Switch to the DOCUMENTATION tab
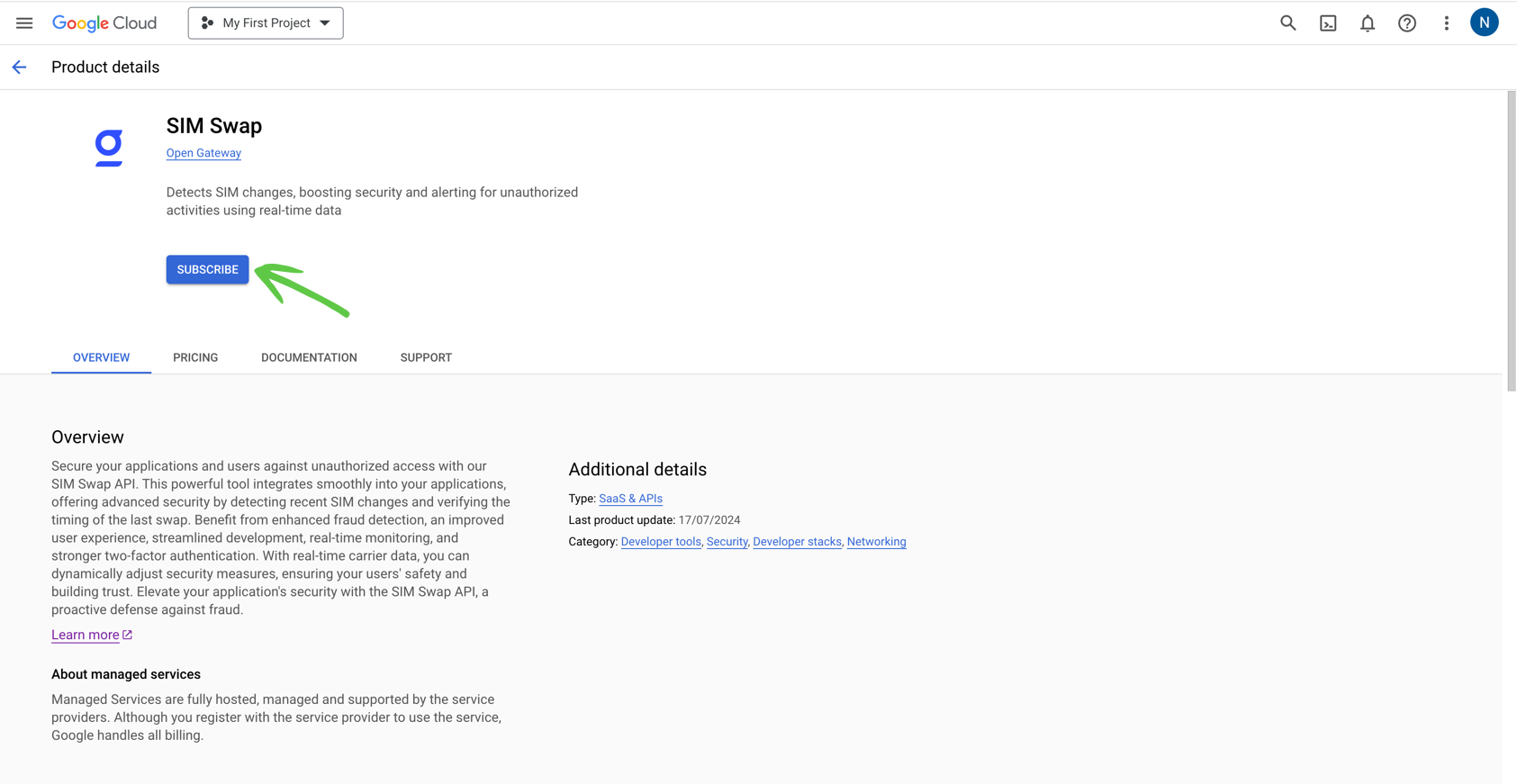The width and height of the screenshot is (1517, 784). 309,357
